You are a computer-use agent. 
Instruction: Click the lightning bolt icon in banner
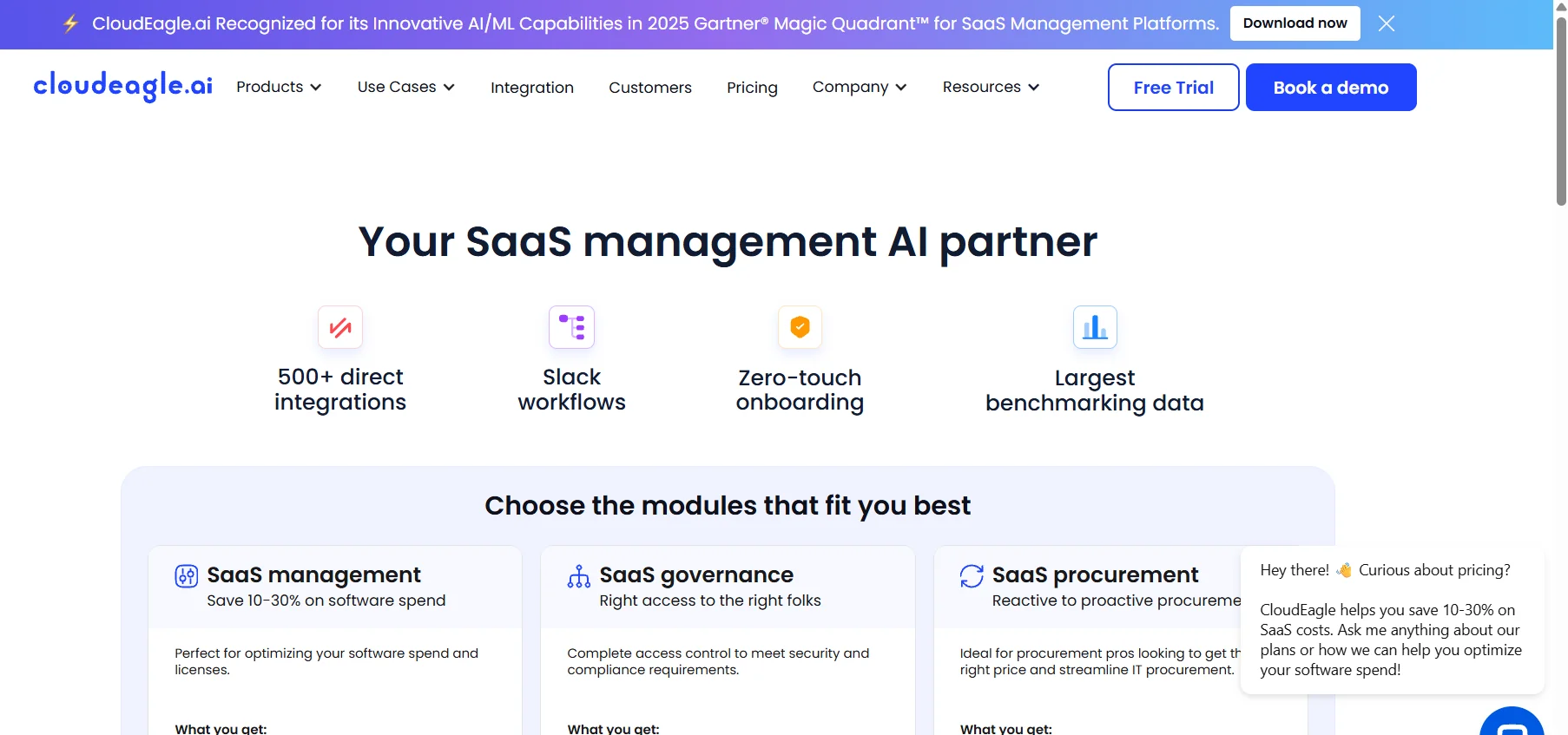pos(70,23)
